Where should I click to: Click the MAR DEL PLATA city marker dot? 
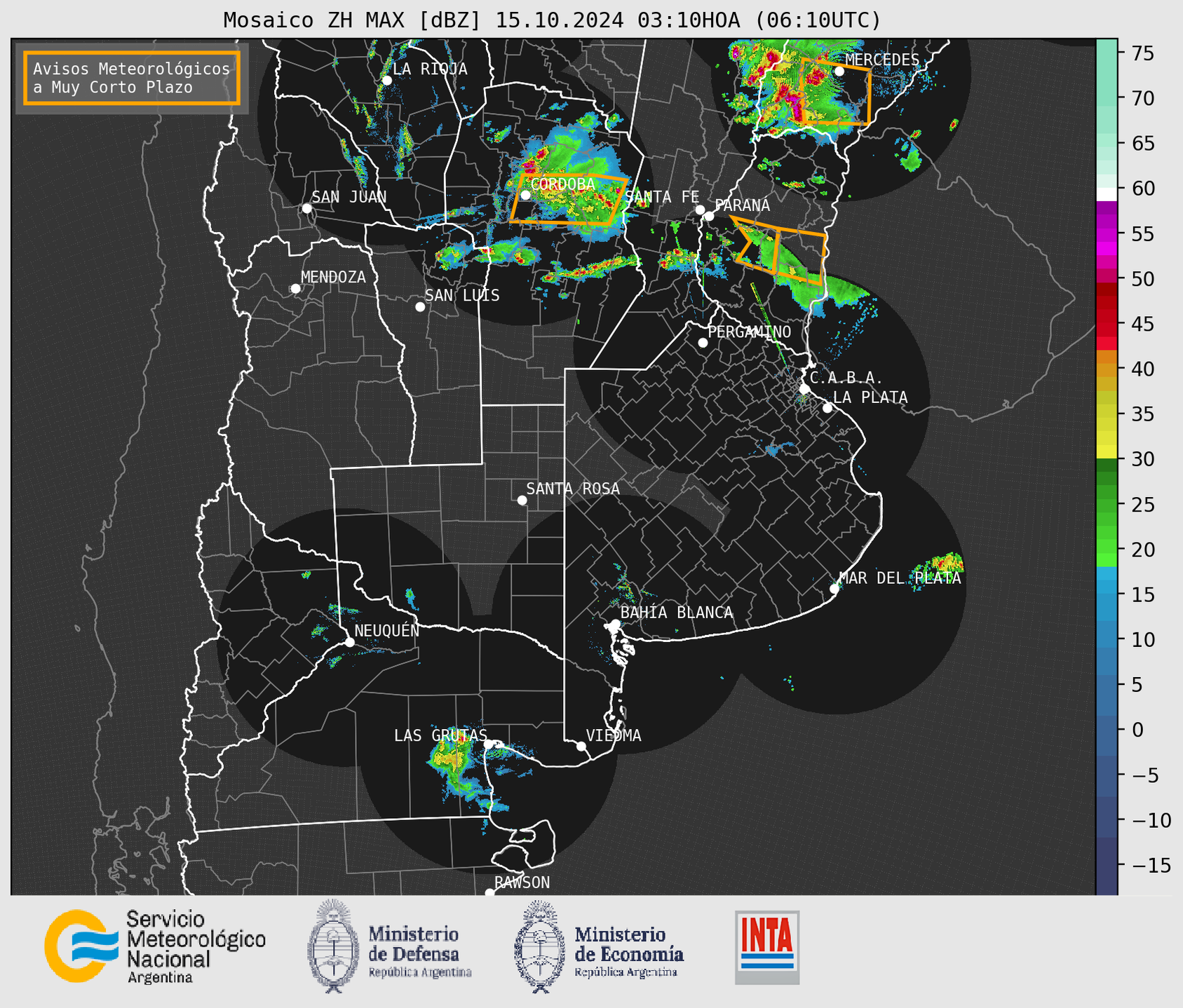(x=834, y=589)
